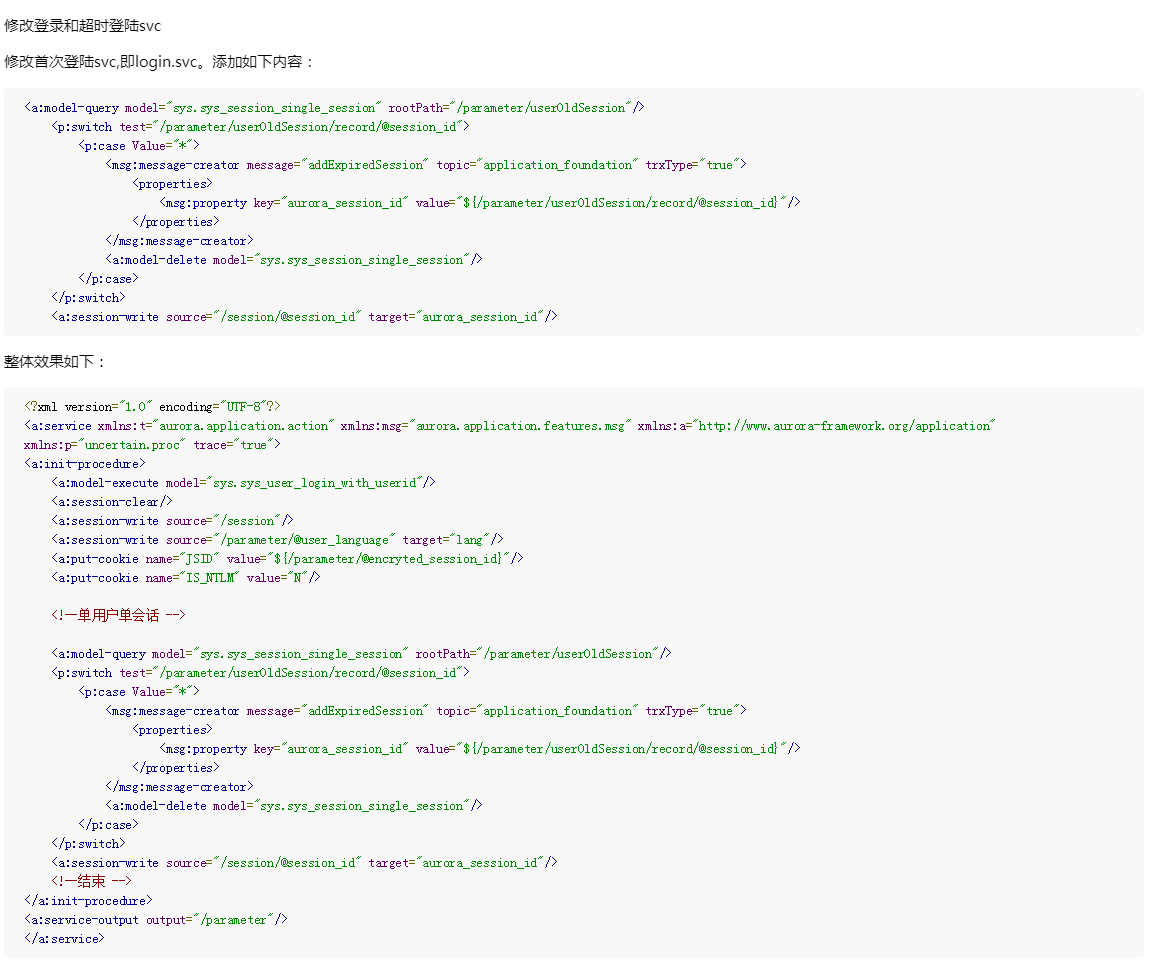Click the heading 修改登录和超时登陆svc
The height and width of the screenshot is (959, 1155).
83,26
